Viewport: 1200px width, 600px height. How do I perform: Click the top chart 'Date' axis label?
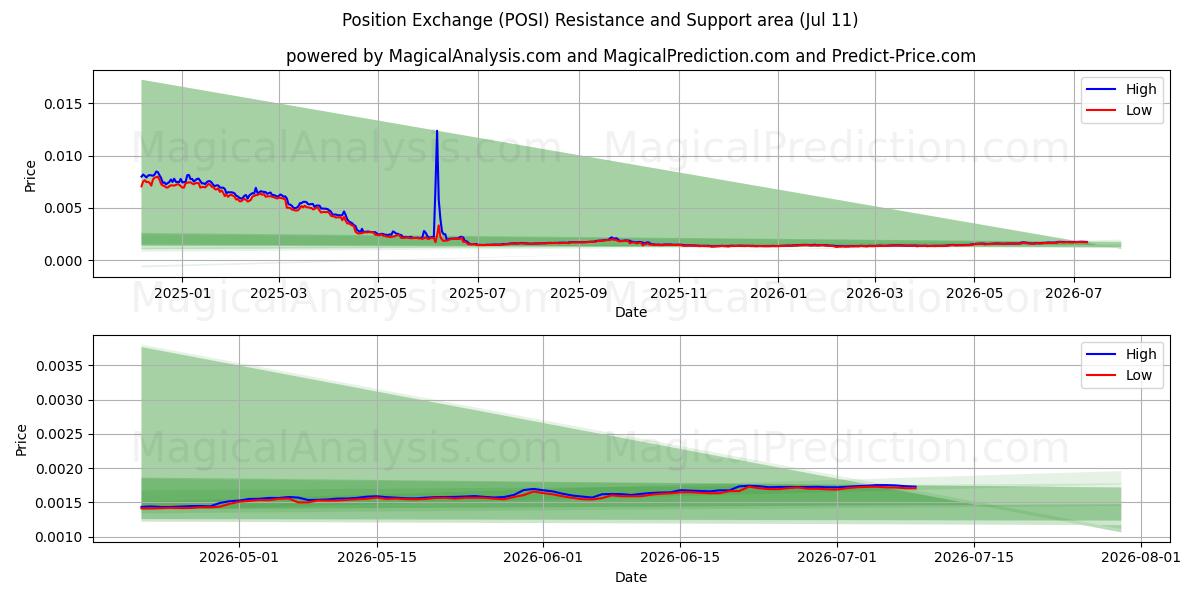631,312
